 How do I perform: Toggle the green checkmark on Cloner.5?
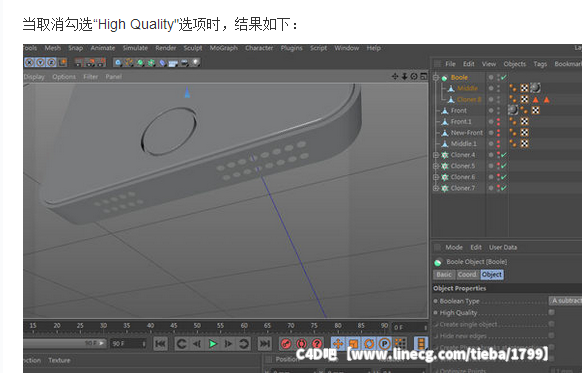(x=503, y=166)
